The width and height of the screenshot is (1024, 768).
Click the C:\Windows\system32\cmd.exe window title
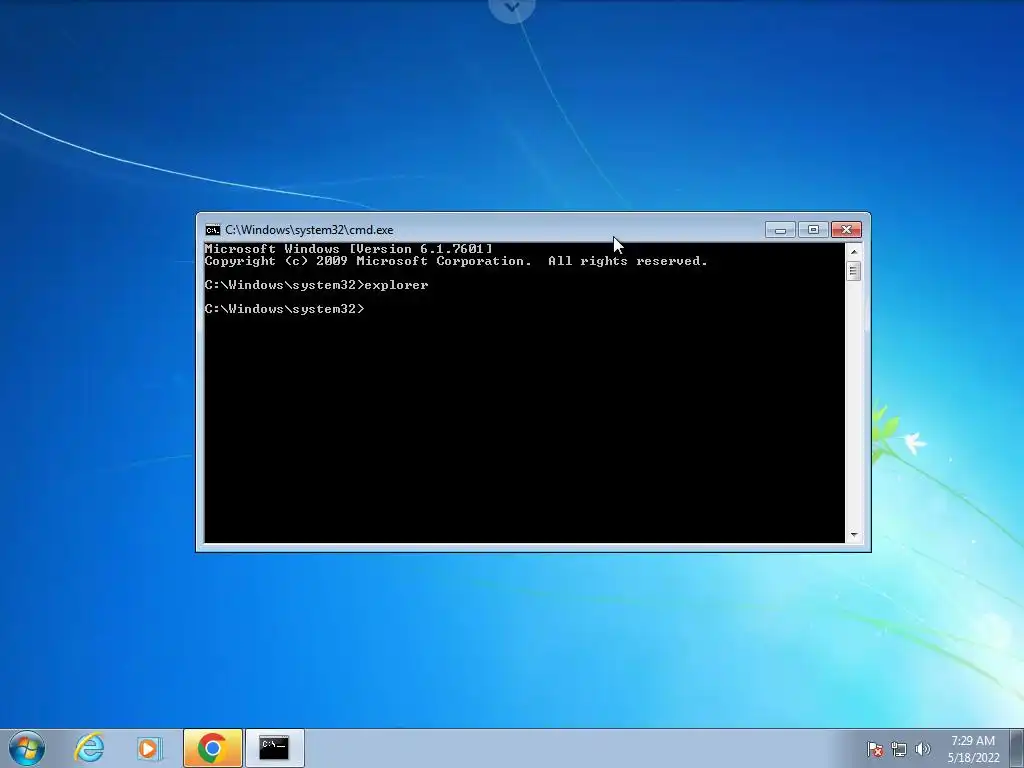[x=310, y=230]
